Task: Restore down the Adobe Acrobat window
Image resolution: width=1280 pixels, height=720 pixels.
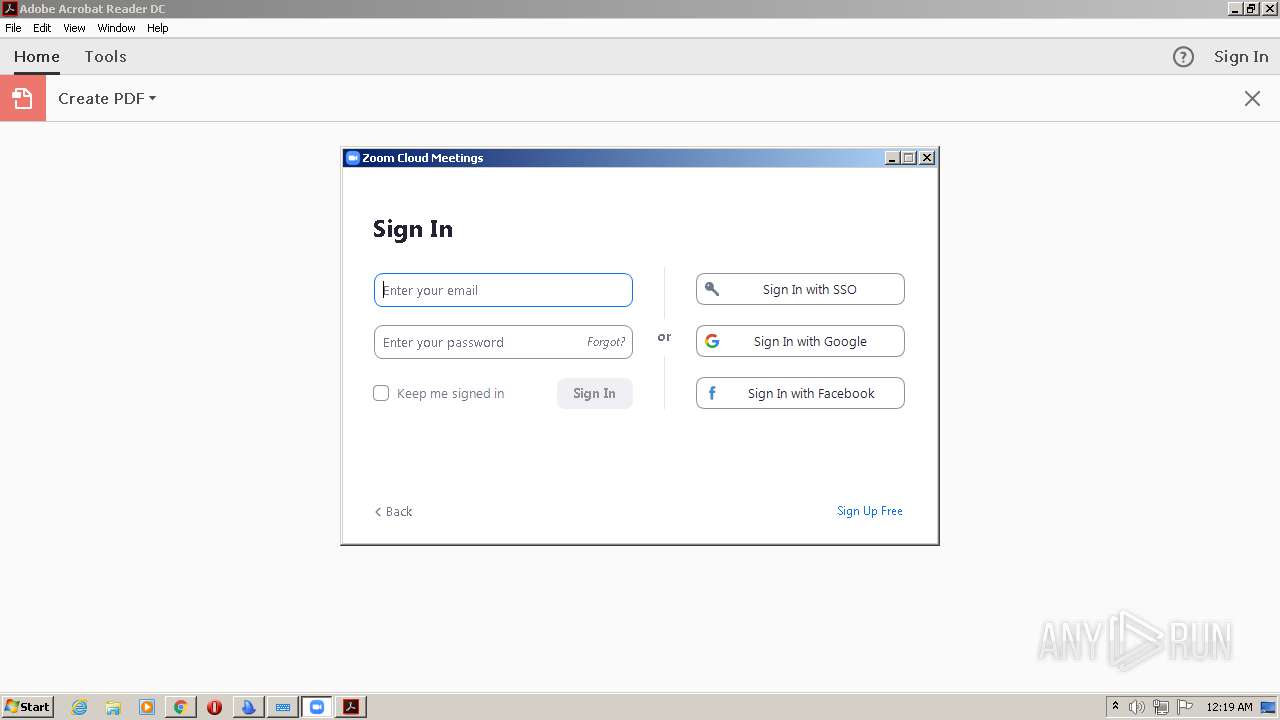Action: (1251, 8)
